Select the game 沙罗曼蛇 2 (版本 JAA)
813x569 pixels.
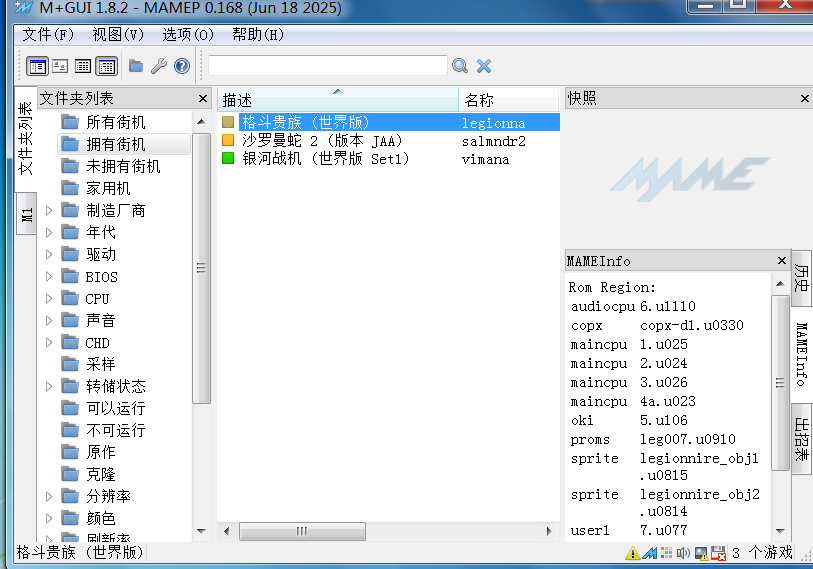[x=322, y=141]
